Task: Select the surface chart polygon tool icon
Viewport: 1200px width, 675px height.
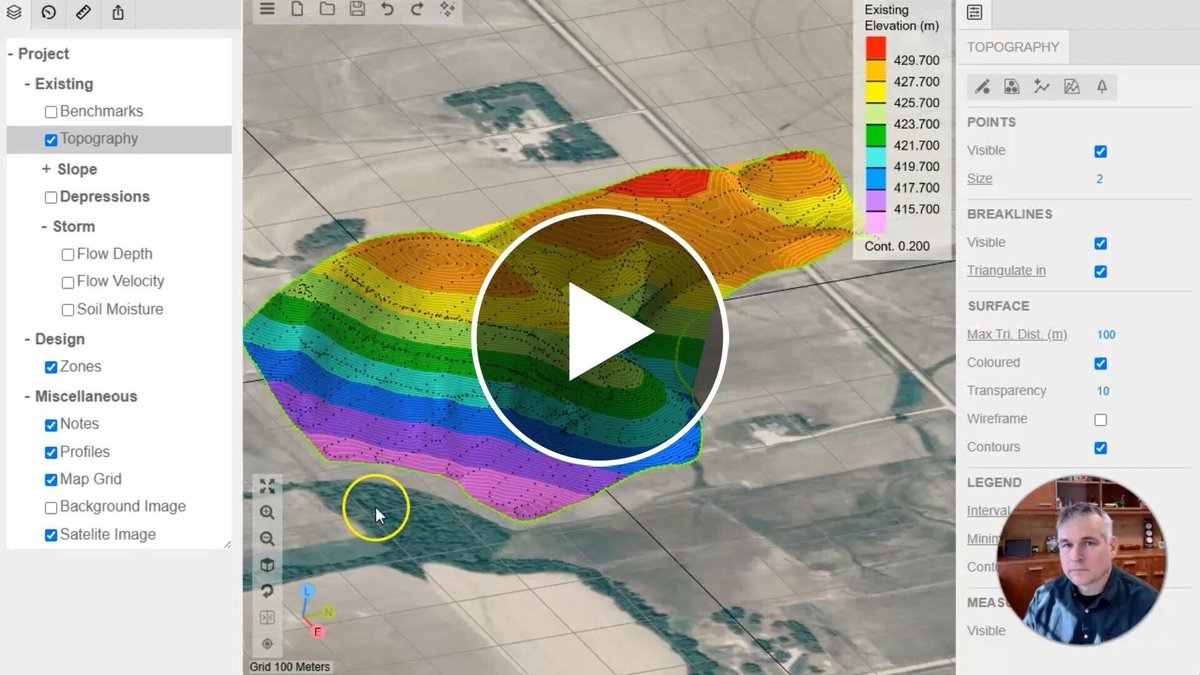Action: [1072, 87]
